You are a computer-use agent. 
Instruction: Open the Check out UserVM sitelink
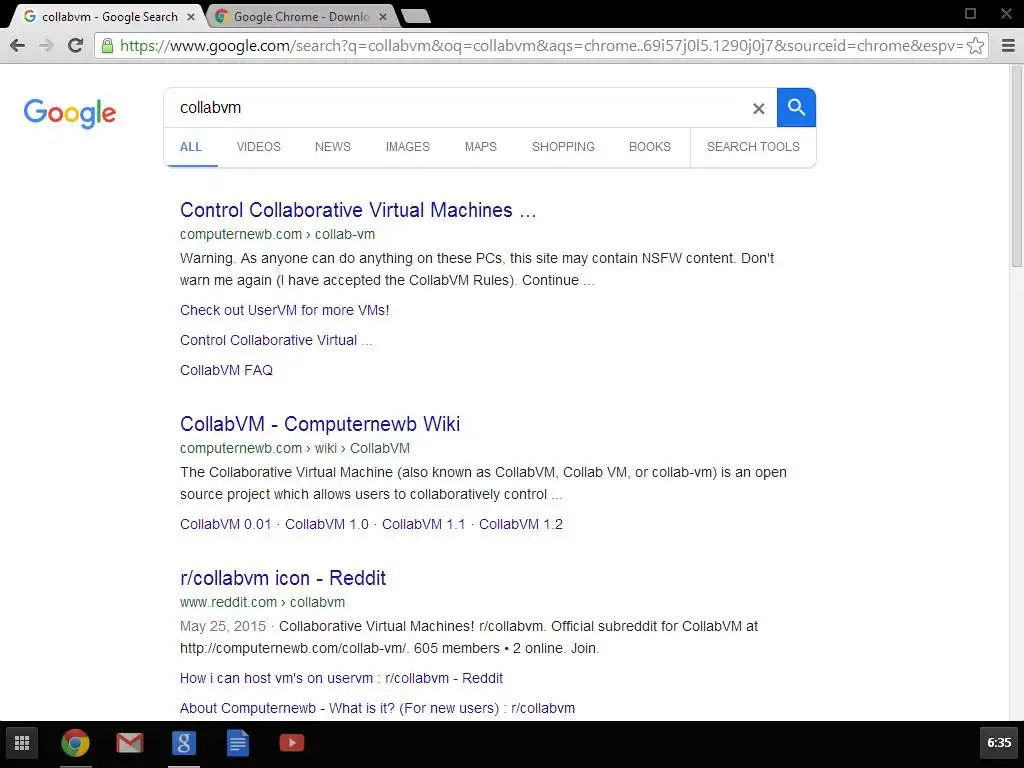(x=285, y=310)
